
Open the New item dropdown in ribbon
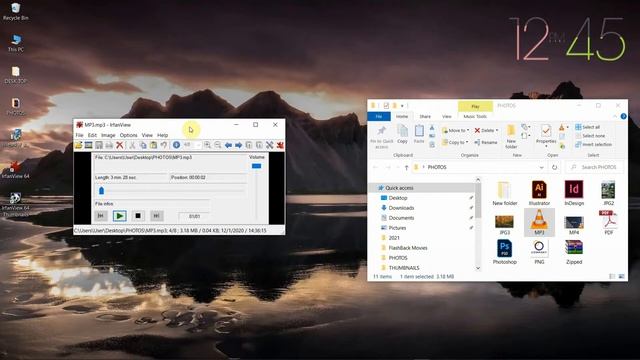tap(529, 127)
